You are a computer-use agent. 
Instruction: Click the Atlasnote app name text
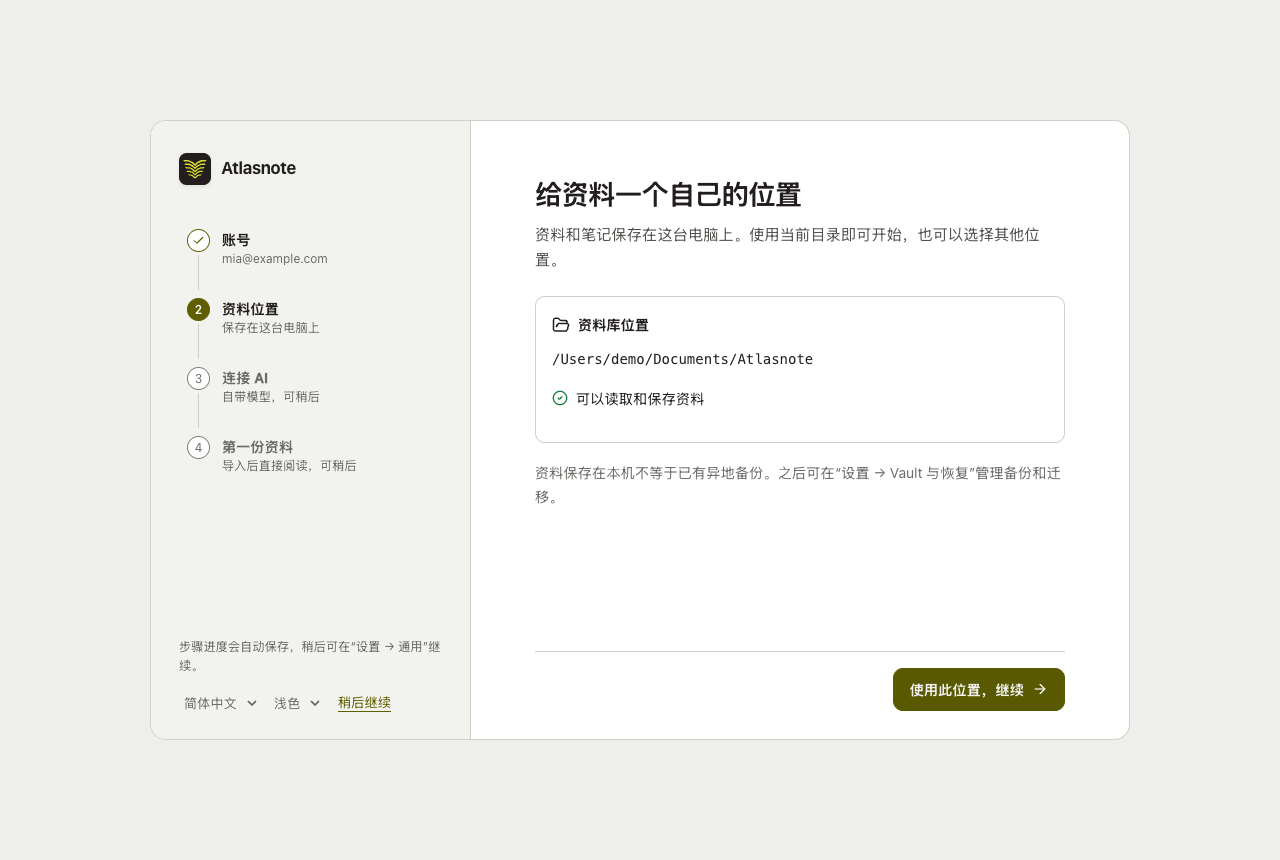258,168
